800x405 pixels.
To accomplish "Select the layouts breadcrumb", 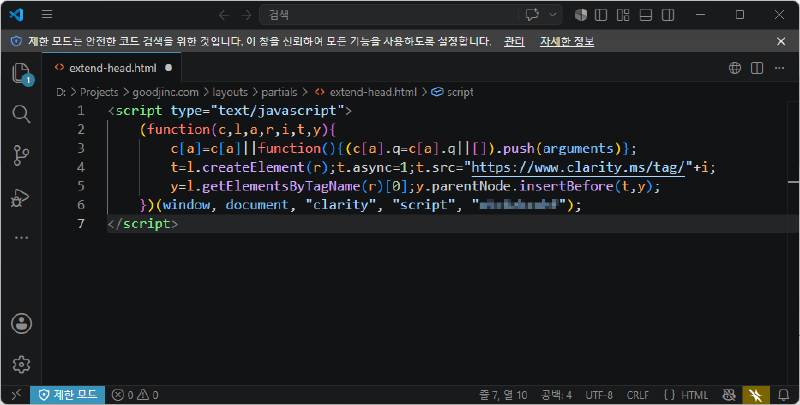I will point(230,92).
